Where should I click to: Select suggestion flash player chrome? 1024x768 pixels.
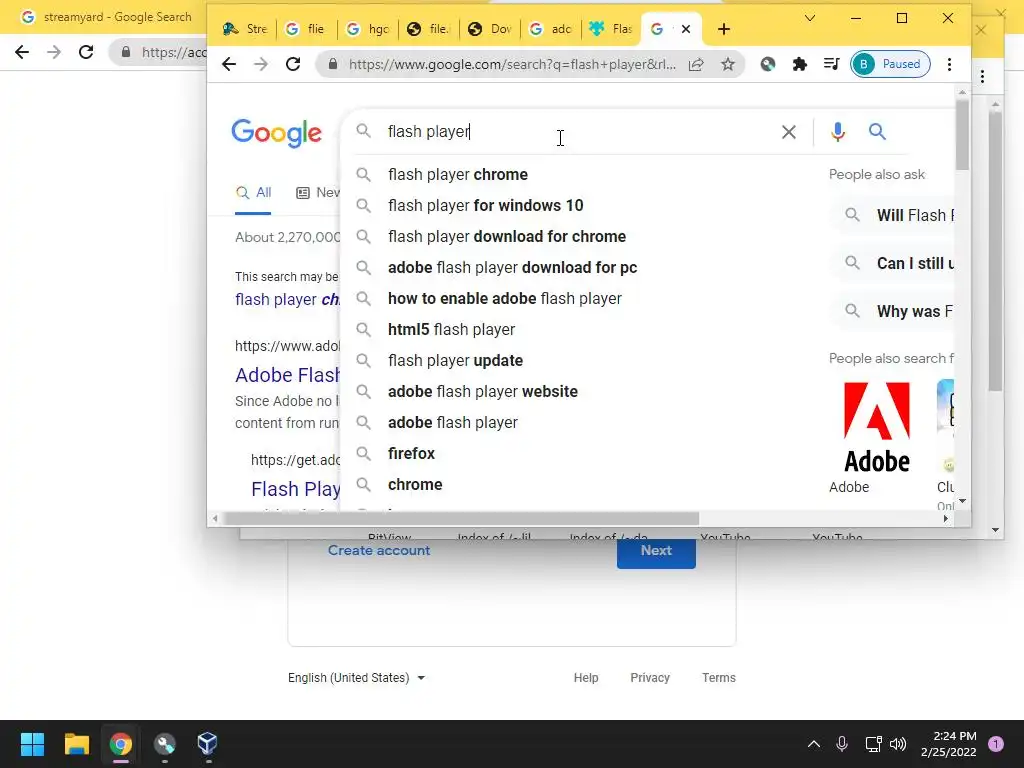point(458,174)
